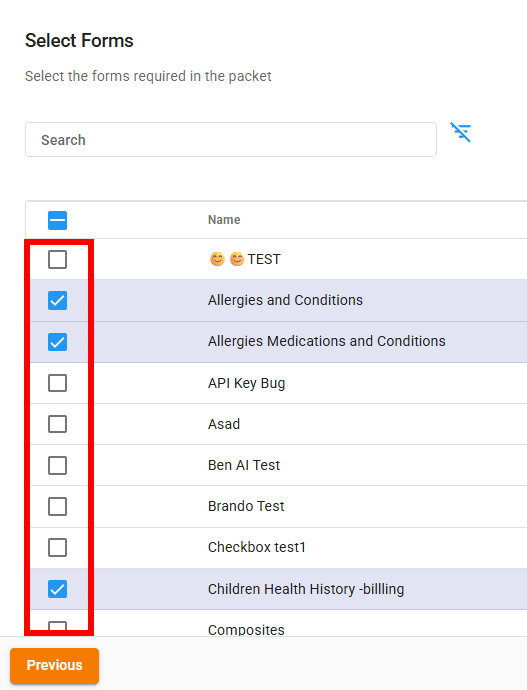
Task: Click the Composites form name
Action: [x=246, y=630]
